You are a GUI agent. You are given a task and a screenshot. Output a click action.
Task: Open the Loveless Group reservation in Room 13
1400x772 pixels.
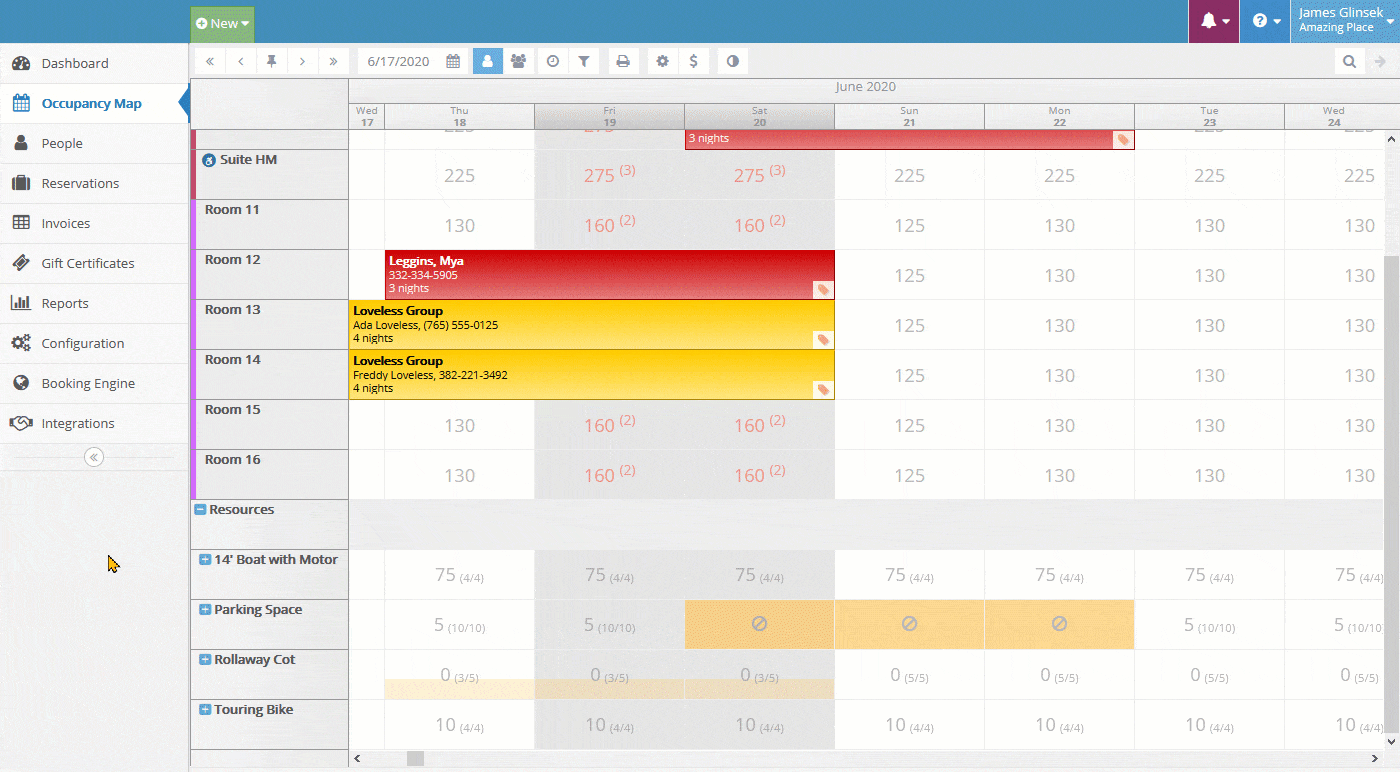pyautogui.click(x=590, y=324)
